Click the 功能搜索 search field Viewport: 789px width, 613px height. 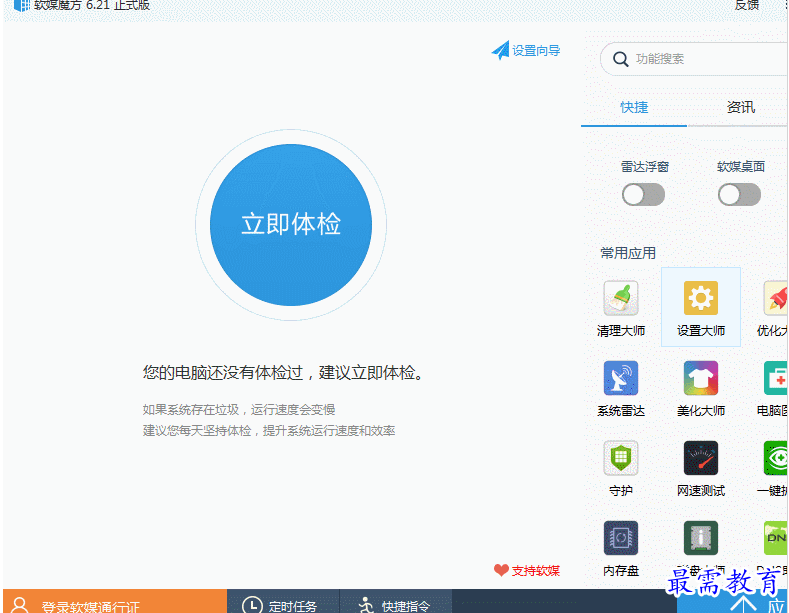[694, 59]
